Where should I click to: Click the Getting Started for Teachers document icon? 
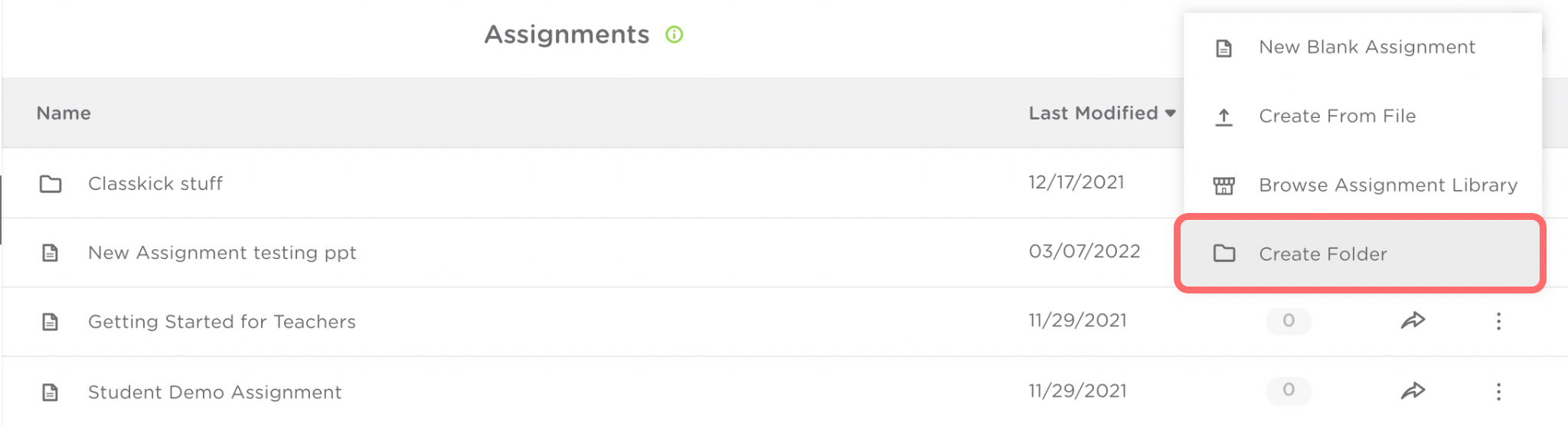click(x=51, y=322)
